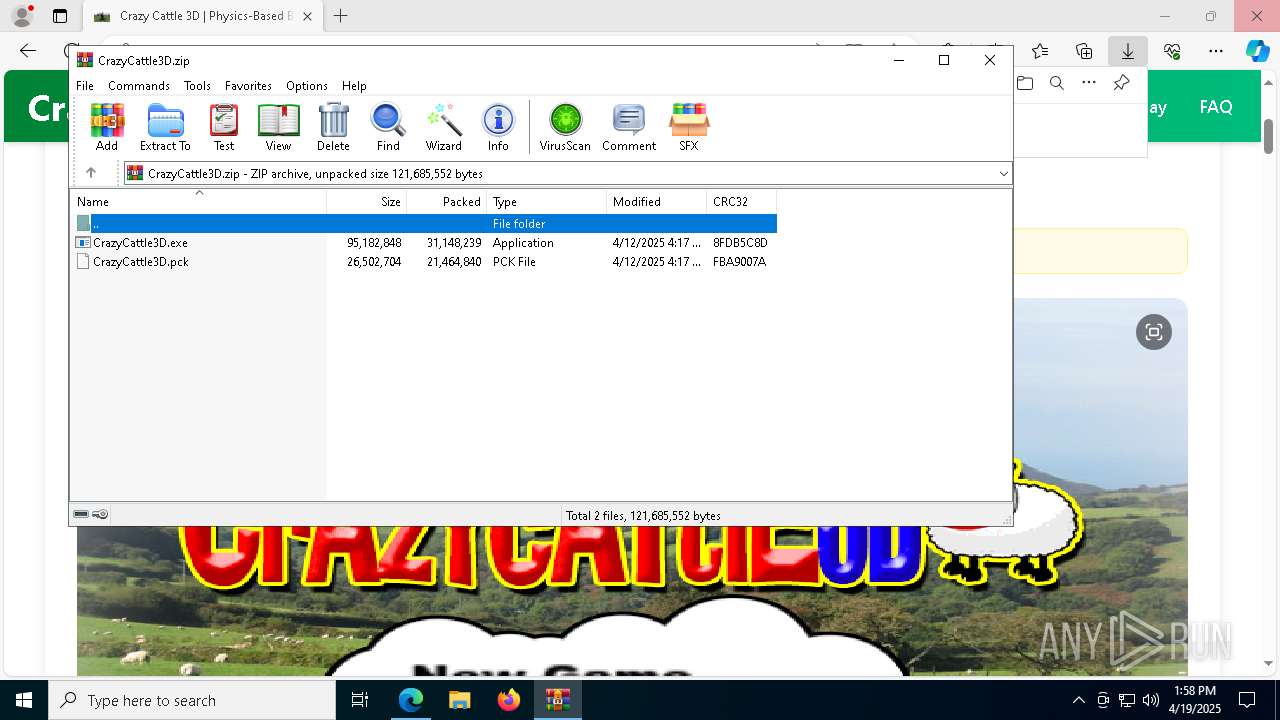1280x720 pixels.
Task: Click the Find magnifier icon
Action: click(x=388, y=127)
